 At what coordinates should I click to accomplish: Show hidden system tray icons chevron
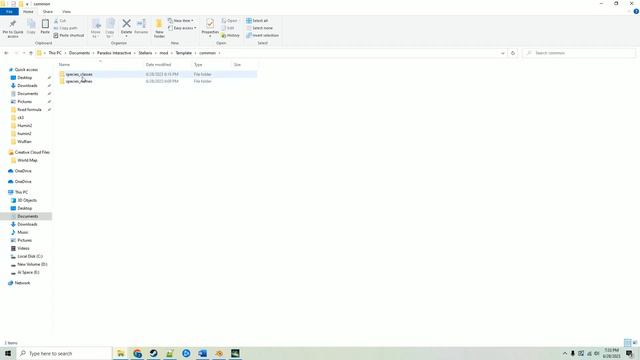tap(565, 353)
